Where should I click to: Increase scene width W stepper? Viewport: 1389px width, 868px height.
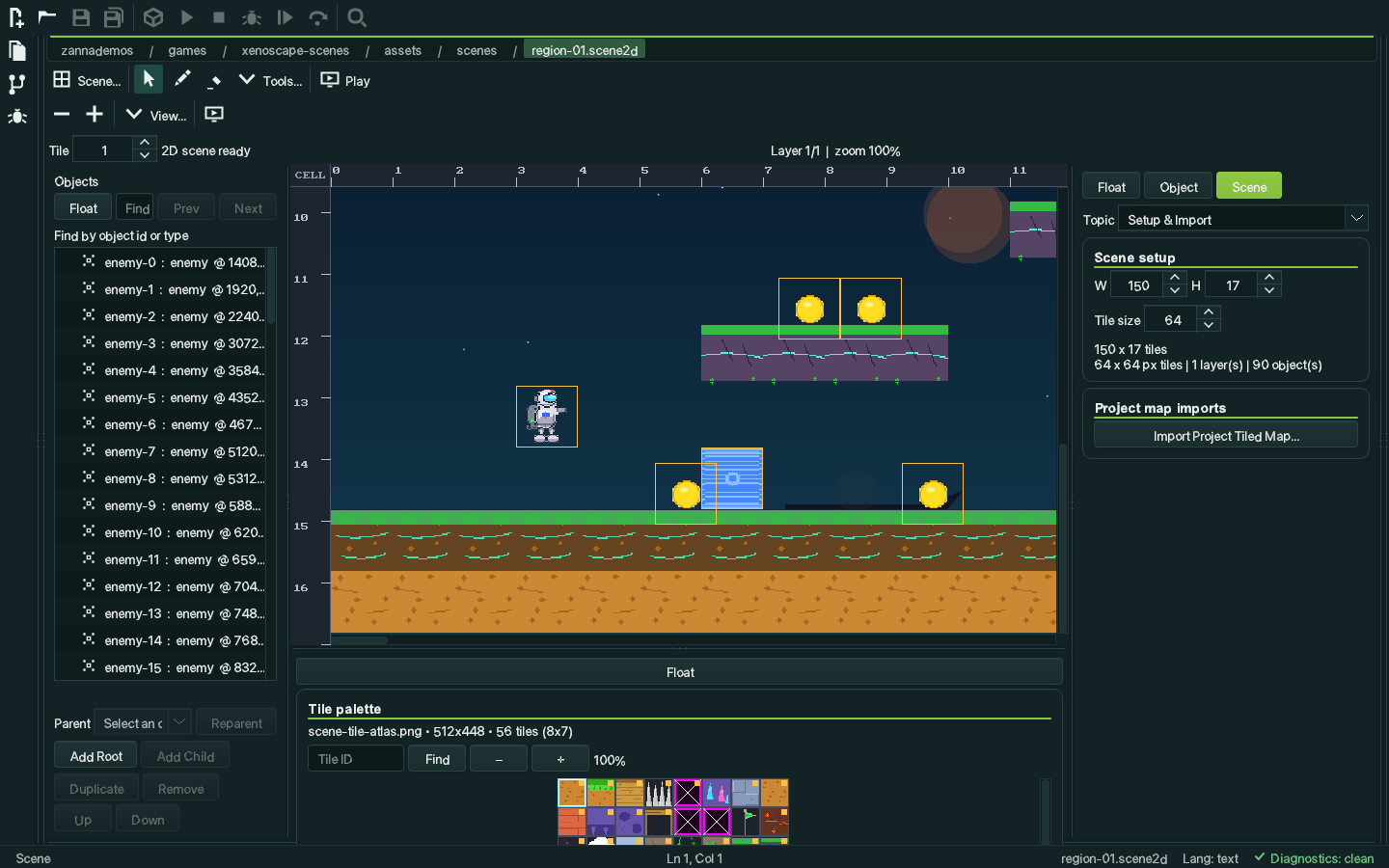(1174, 278)
